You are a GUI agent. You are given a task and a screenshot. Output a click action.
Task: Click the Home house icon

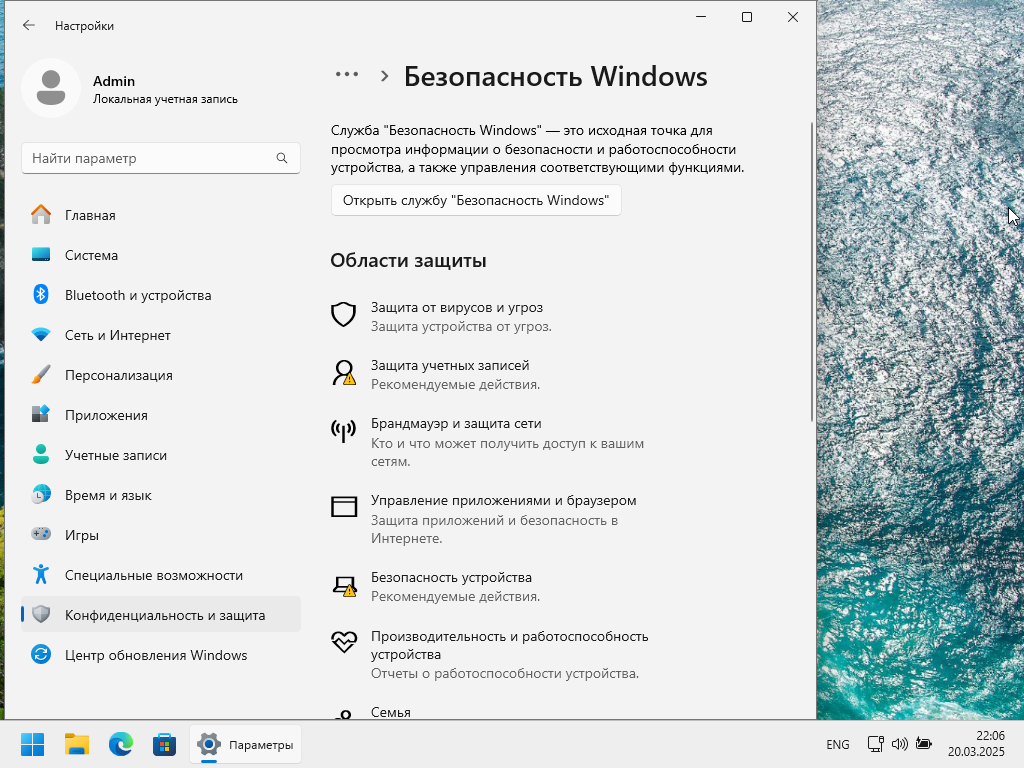[x=41, y=215]
